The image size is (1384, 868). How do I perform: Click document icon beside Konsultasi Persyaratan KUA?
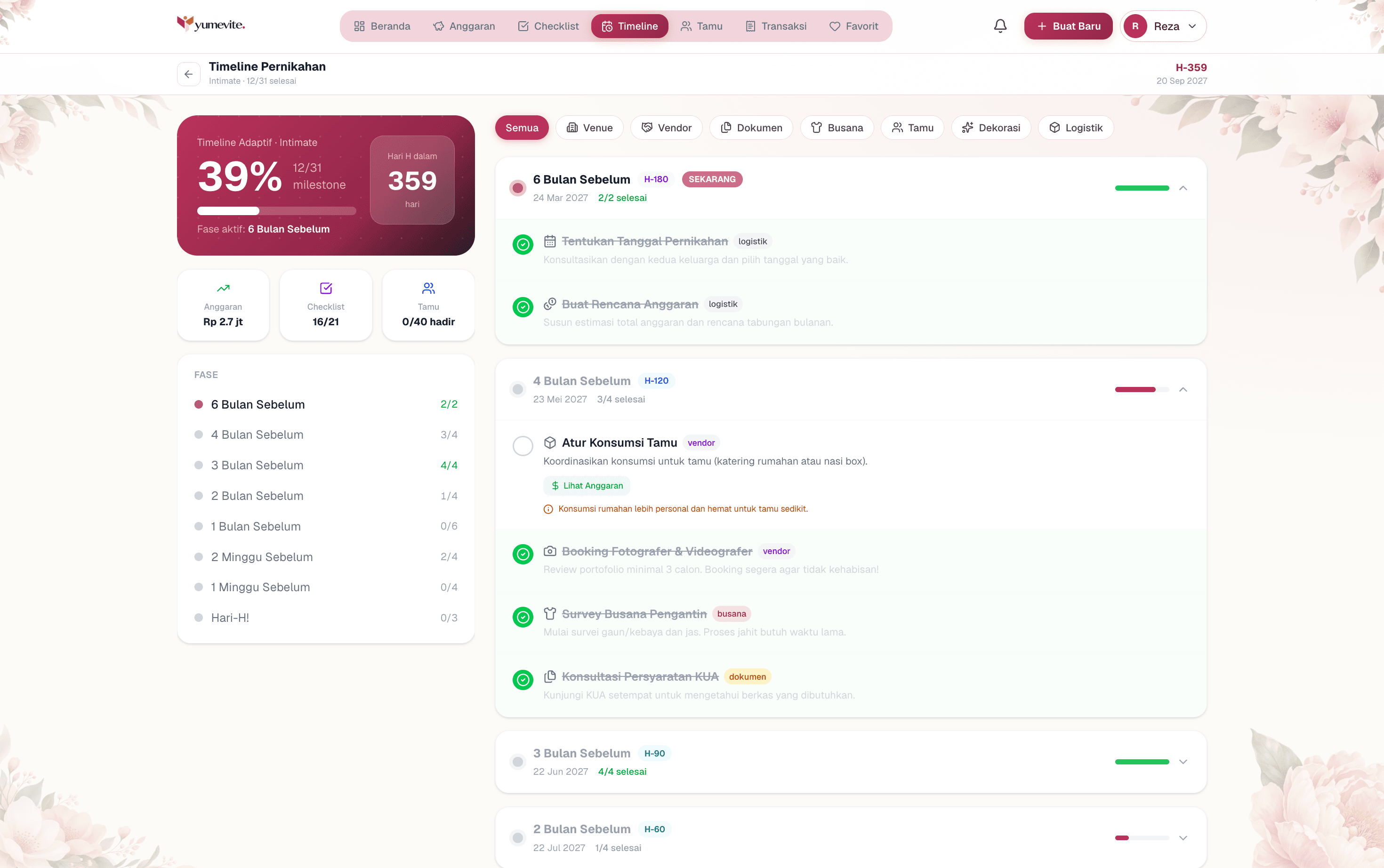(550, 676)
